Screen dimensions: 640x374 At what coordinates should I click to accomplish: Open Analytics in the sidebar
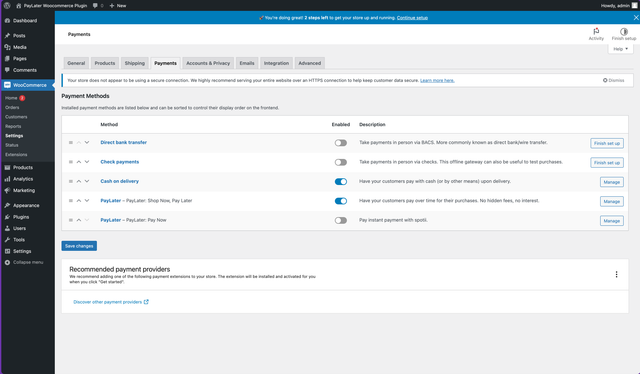23,179
